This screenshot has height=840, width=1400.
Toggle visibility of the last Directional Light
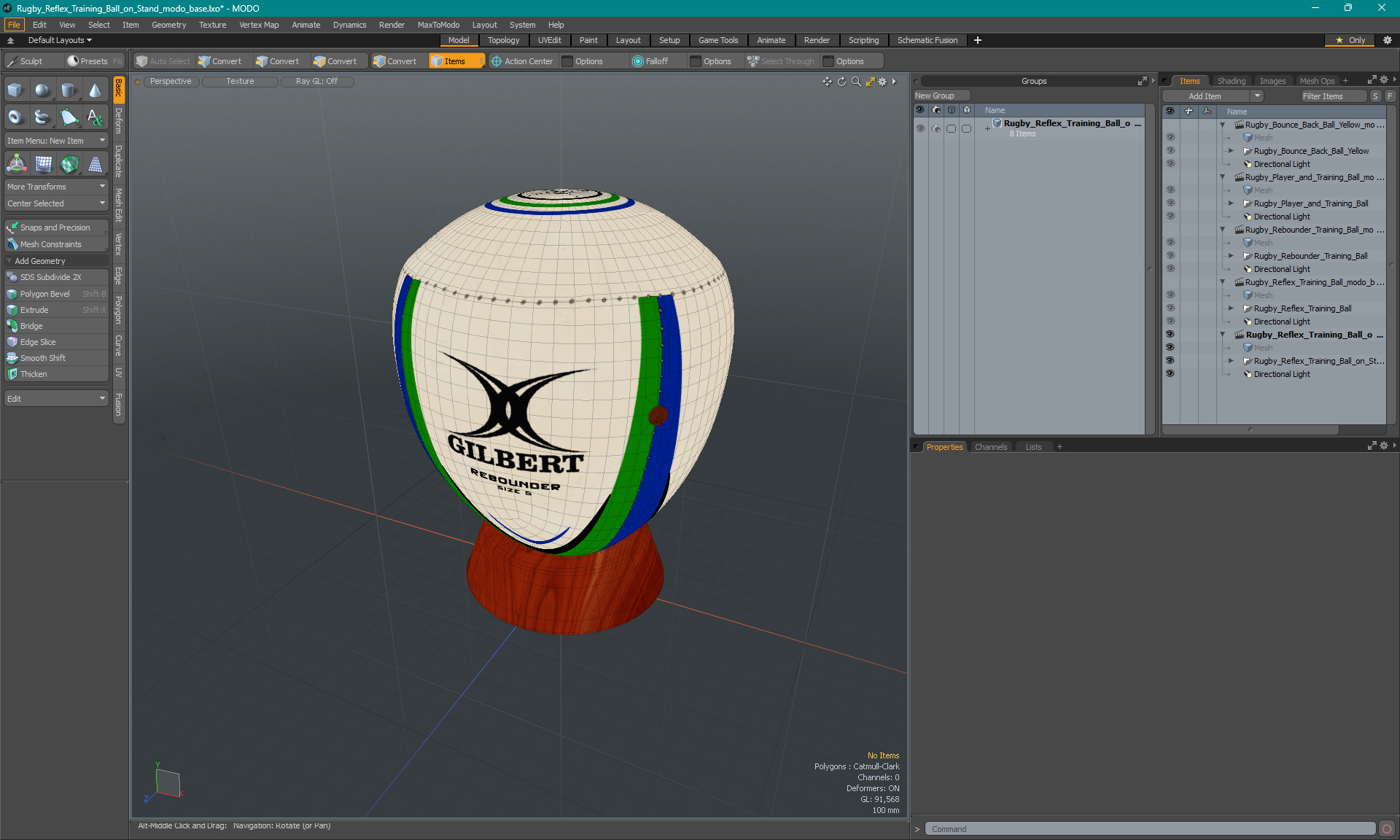pos(1170,374)
